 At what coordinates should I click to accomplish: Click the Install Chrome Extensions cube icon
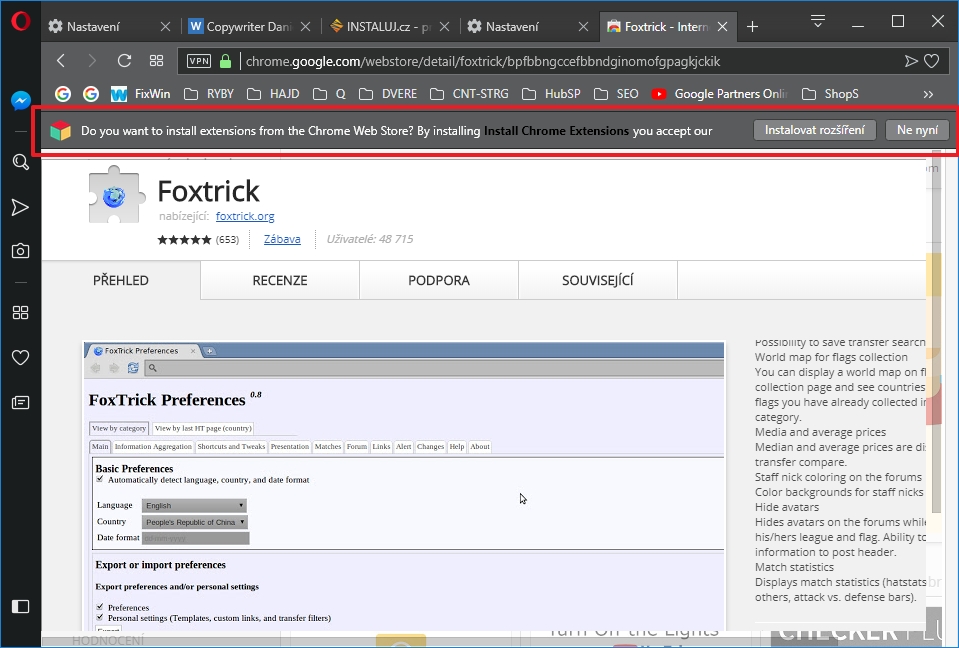pos(61,130)
